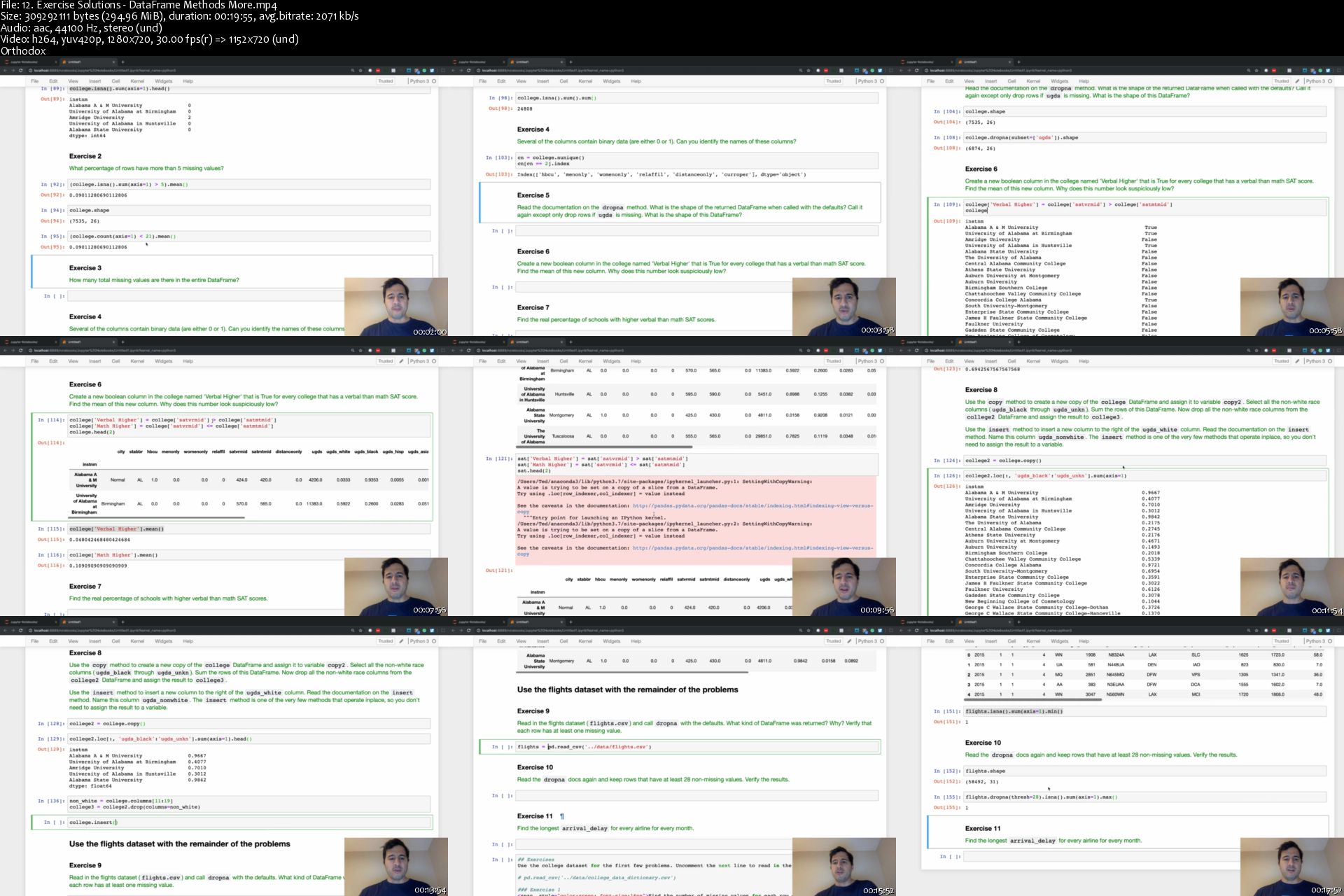Click the pencil edit icon in the 00:15:52 frame
The width and height of the screenshot is (1344, 896).
pyautogui.click(x=849, y=641)
